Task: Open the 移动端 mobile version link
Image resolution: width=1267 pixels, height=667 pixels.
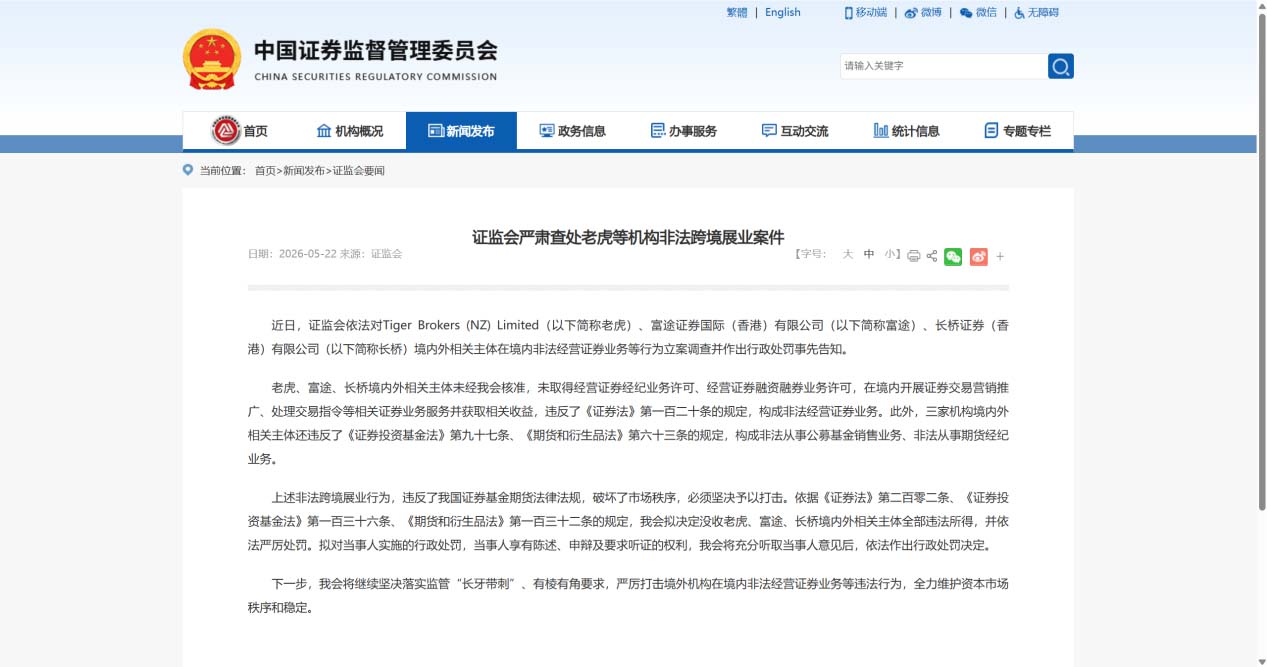Action: (866, 13)
